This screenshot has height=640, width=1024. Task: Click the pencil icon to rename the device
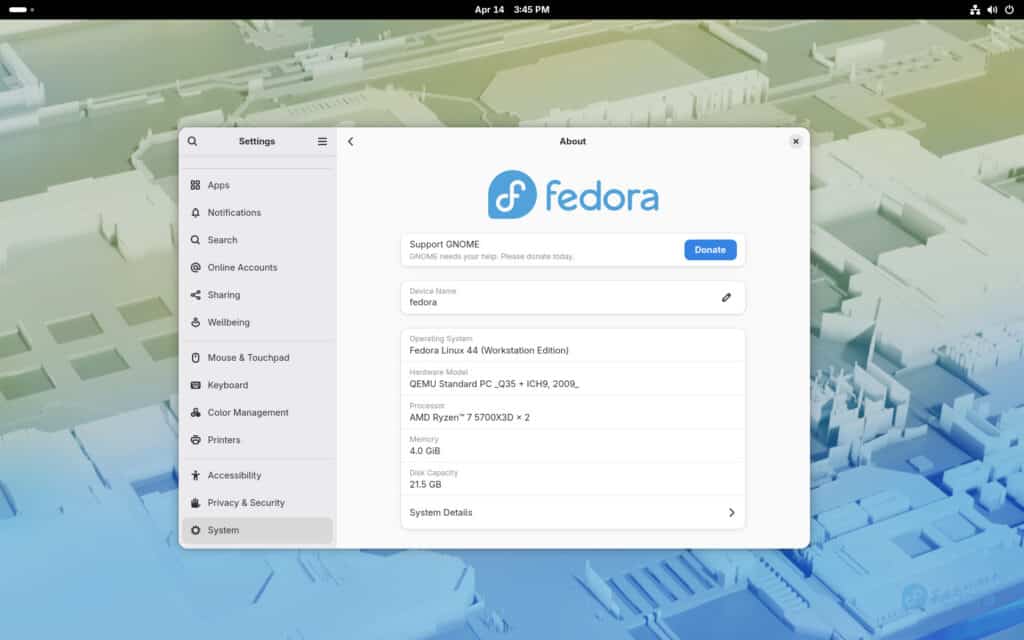727,297
